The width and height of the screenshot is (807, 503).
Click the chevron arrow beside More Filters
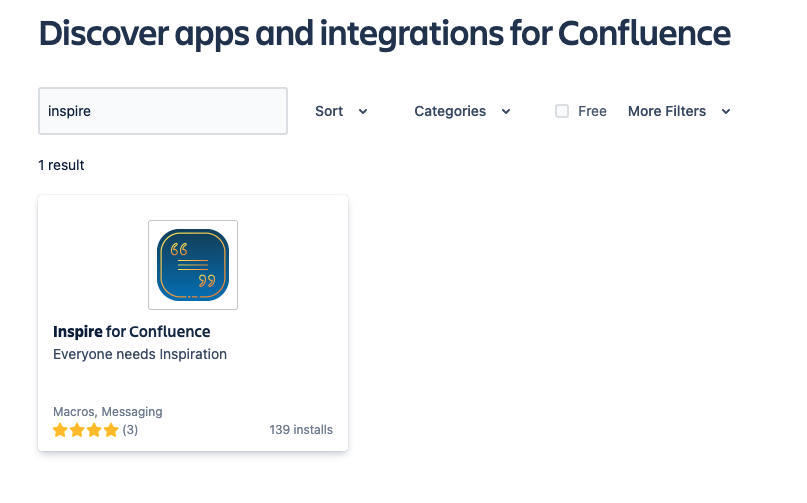click(726, 112)
